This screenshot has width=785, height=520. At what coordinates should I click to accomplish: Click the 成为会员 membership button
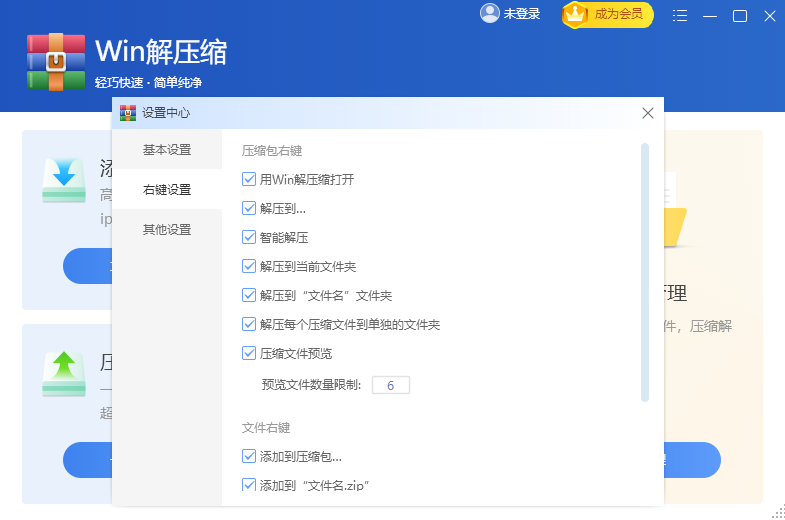(x=608, y=15)
